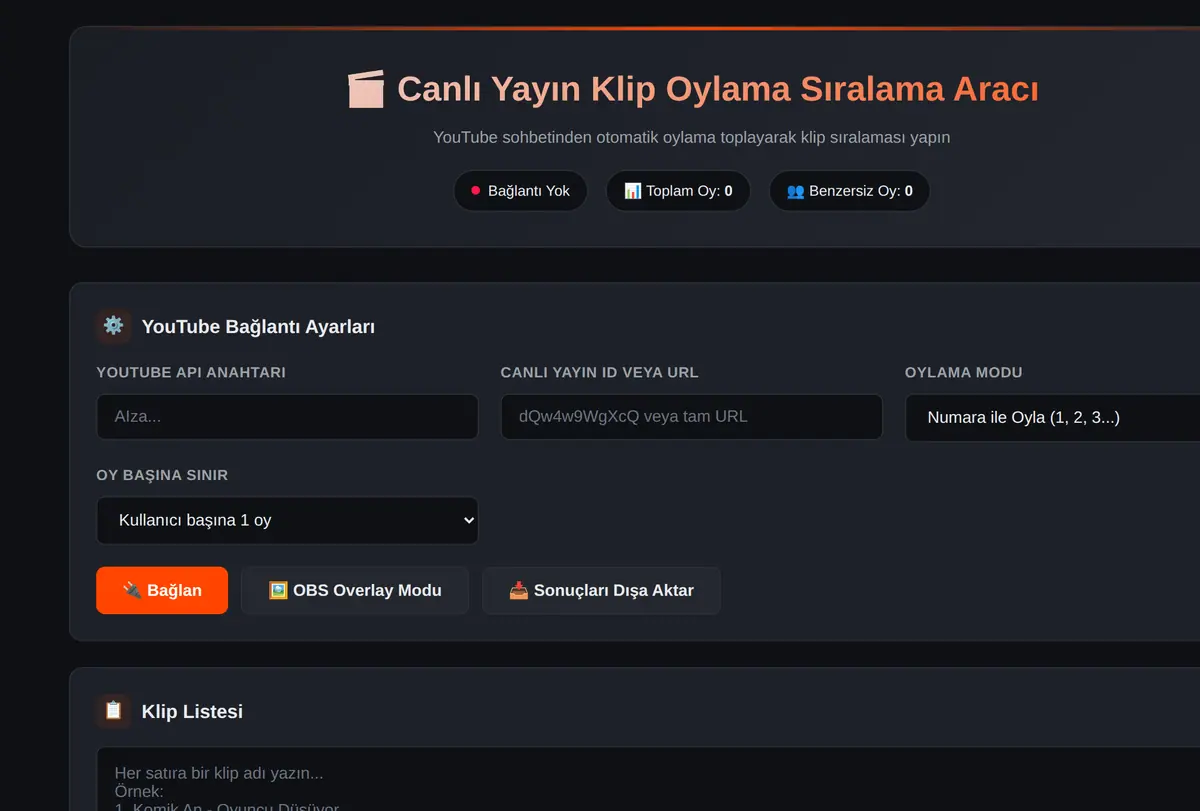Screen dimensions: 1200x811
Task: Click the people icon in Benzersiz Oy
Action: (796, 191)
